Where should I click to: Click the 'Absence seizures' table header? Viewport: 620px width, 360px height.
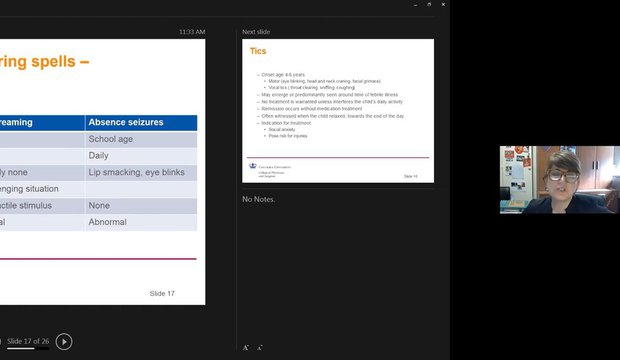click(141, 123)
